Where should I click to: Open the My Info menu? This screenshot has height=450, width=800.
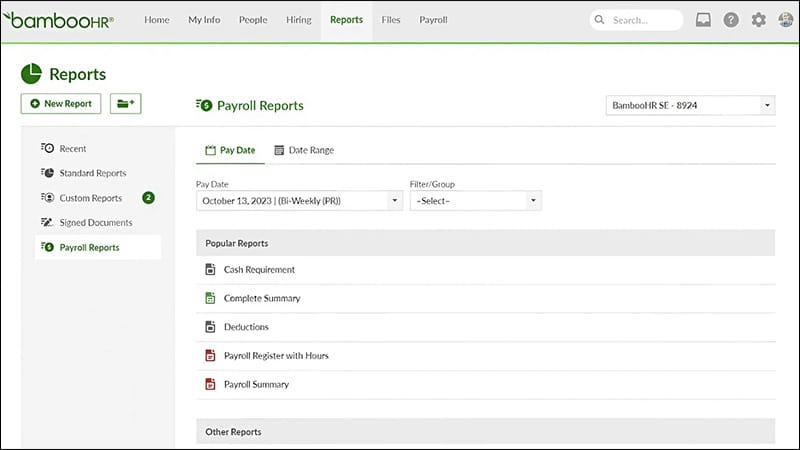pyautogui.click(x=204, y=20)
